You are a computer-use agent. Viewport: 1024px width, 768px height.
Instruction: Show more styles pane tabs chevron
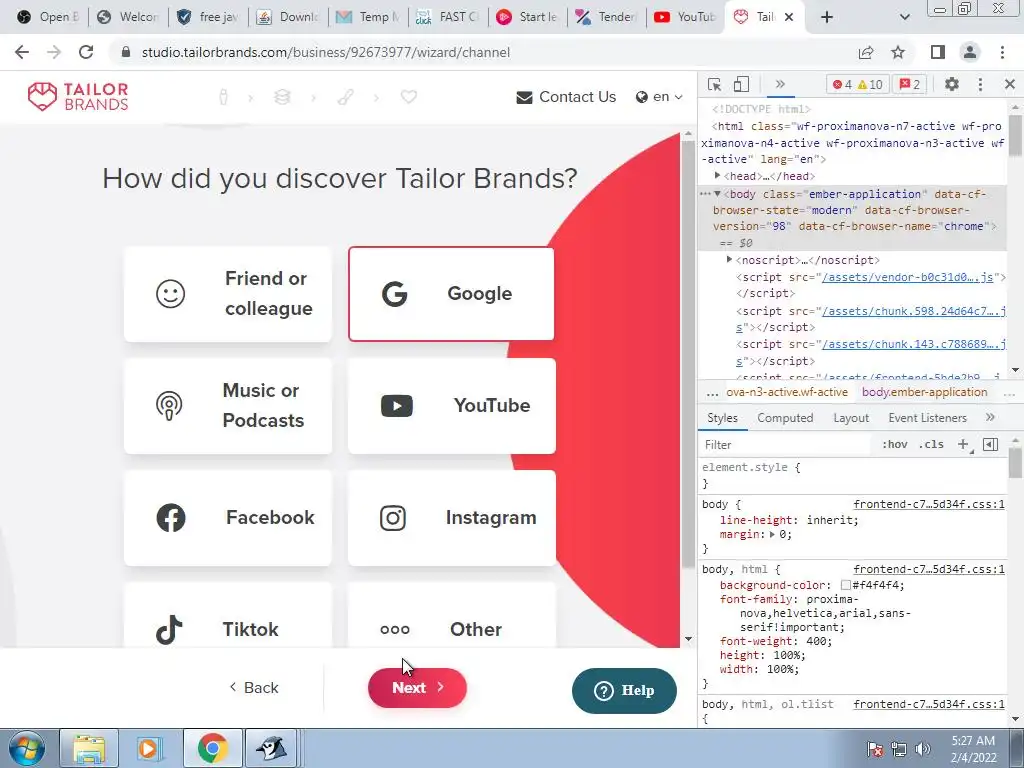[x=990, y=417]
